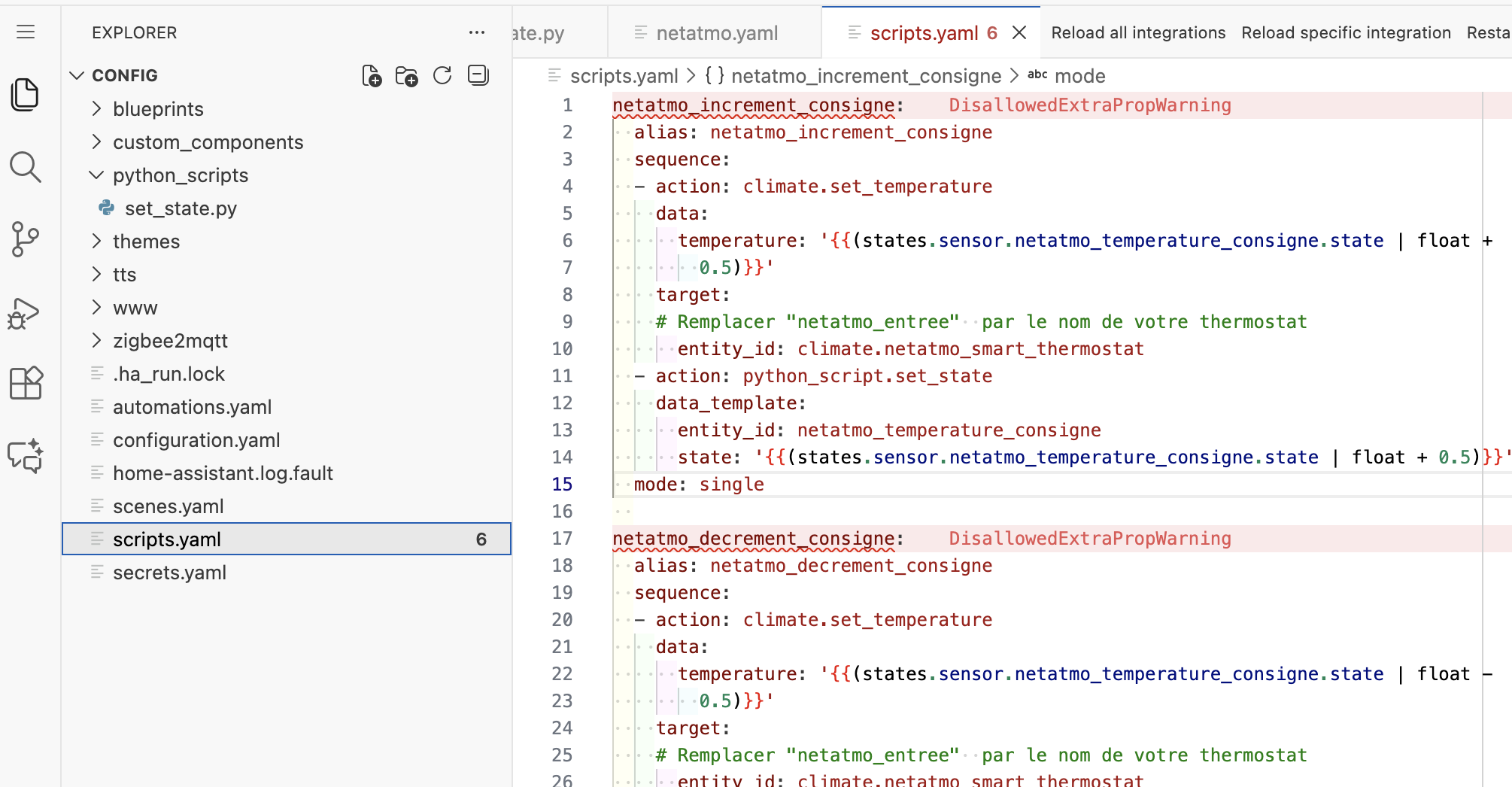Image resolution: width=1512 pixels, height=787 pixels.
Task: Close the scripts.yaml tab
Action: (1019, 32)
